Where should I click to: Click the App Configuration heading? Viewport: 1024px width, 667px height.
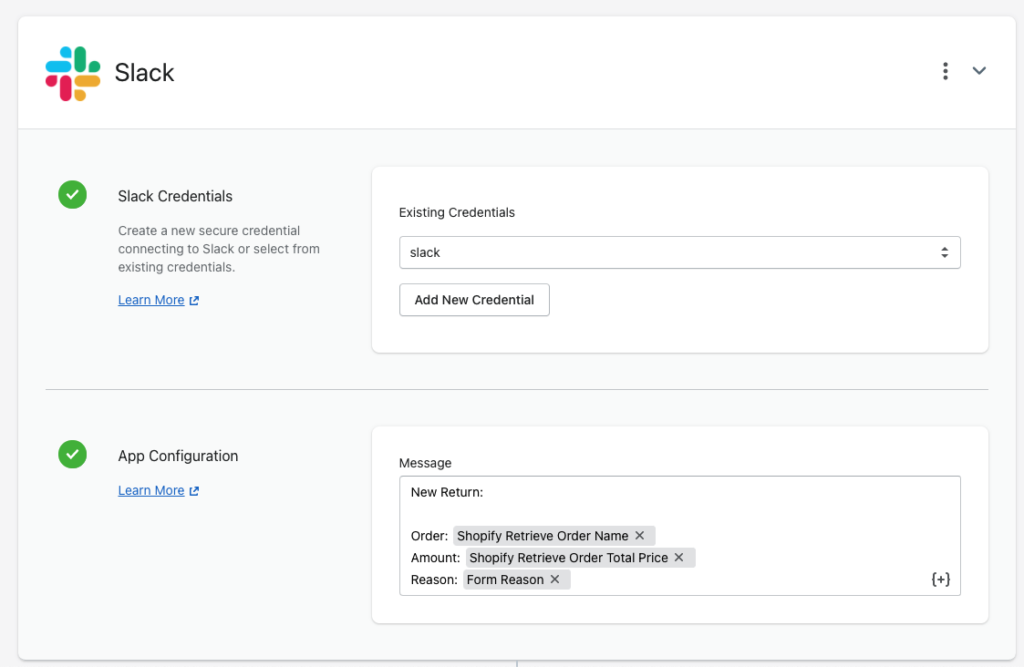click(178, 456)
